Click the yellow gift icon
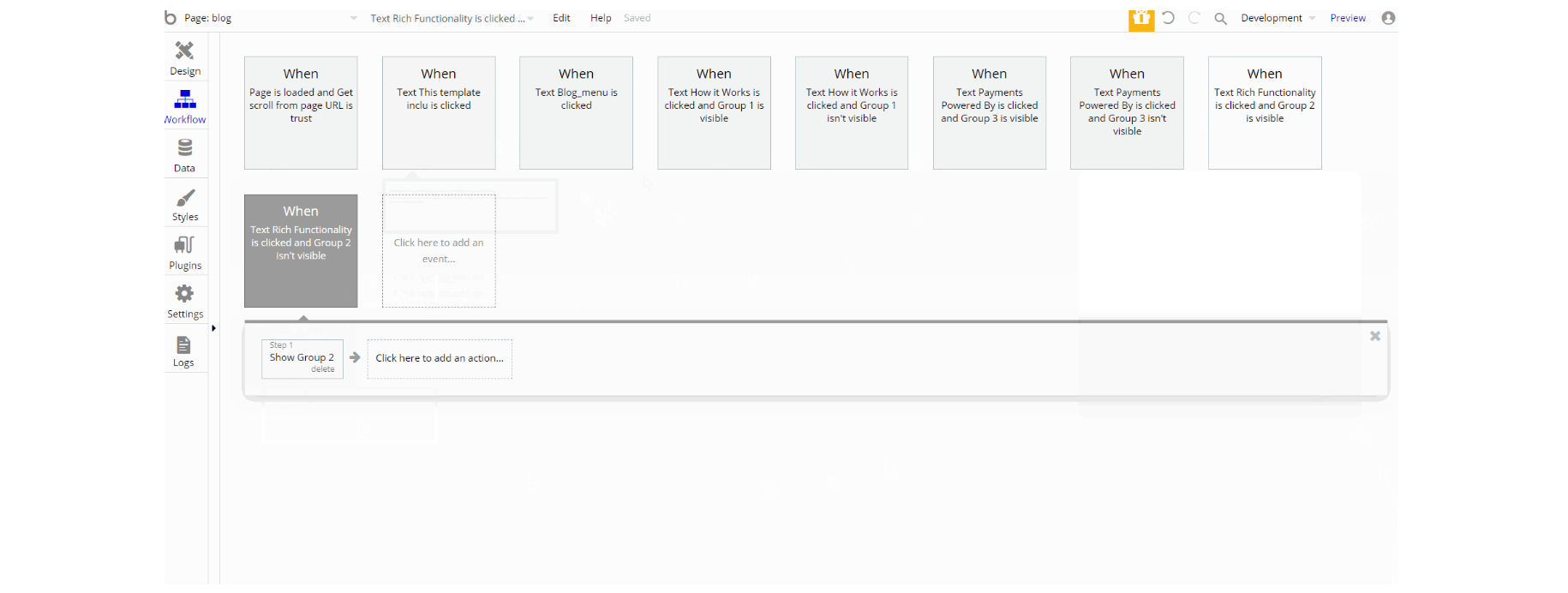The width and height of the screenshot is (1568, 593). point(1141,19)
